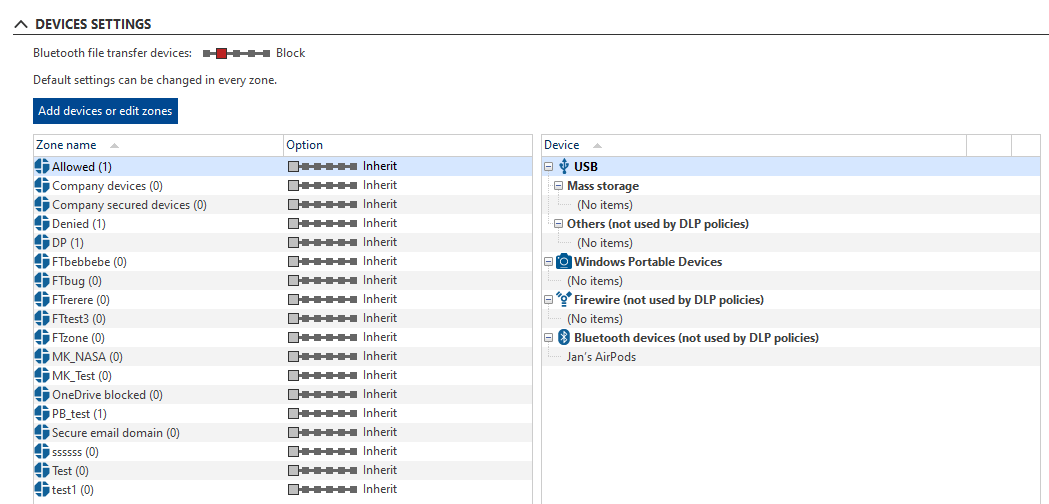The width and height of the screenshot is (1049, 504).
Task: Collapse the Bluetooth devices tree node
Action: pyautogui.click(x=549, y=338)
